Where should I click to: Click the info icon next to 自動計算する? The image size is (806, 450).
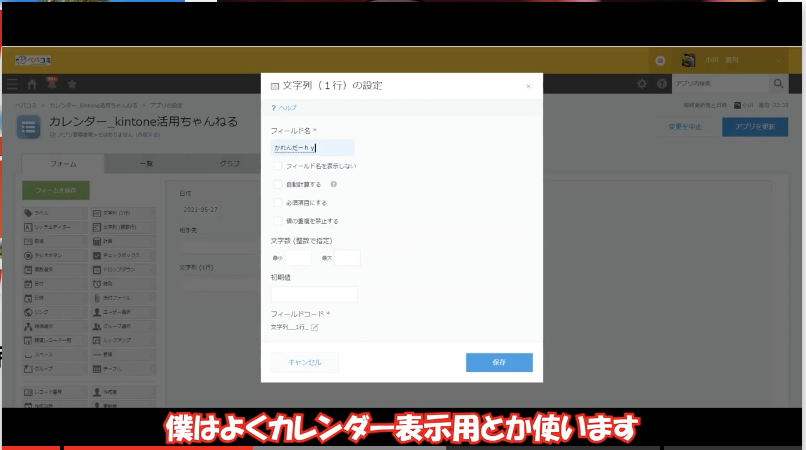333,184
